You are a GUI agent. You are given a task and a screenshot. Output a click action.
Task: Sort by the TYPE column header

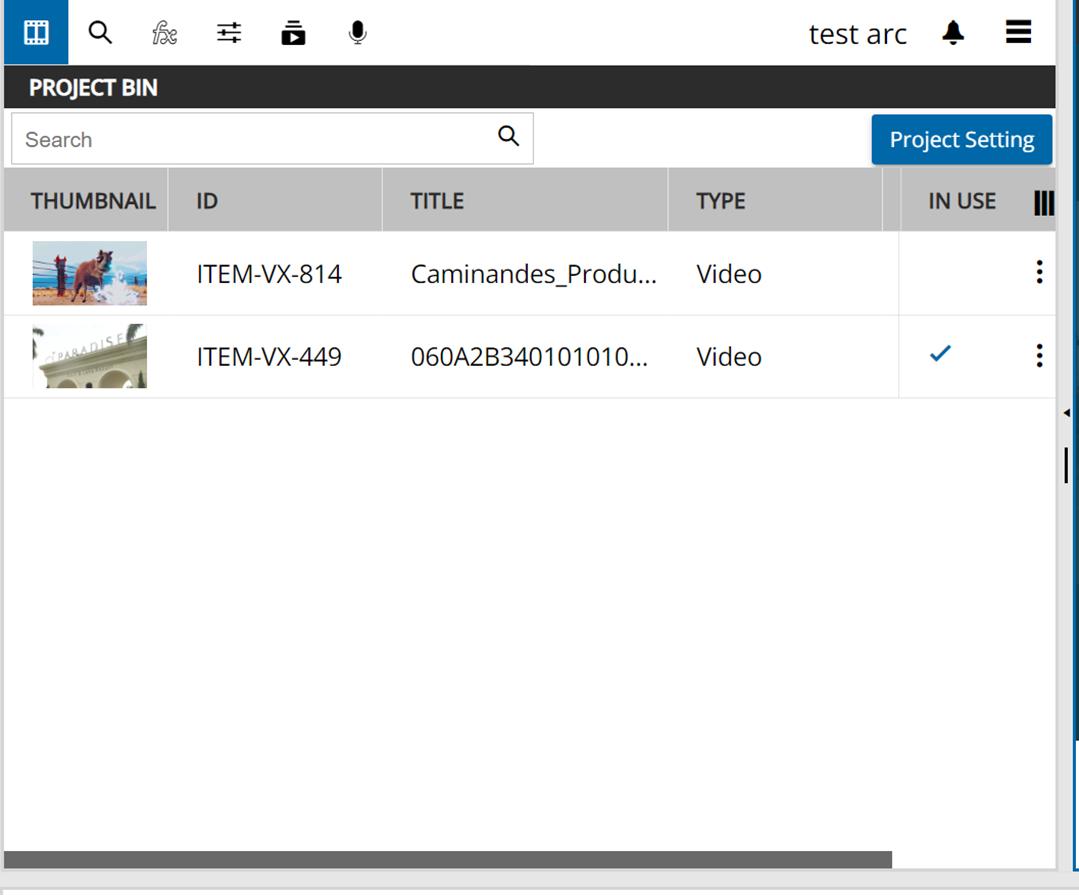coord(720,201)
